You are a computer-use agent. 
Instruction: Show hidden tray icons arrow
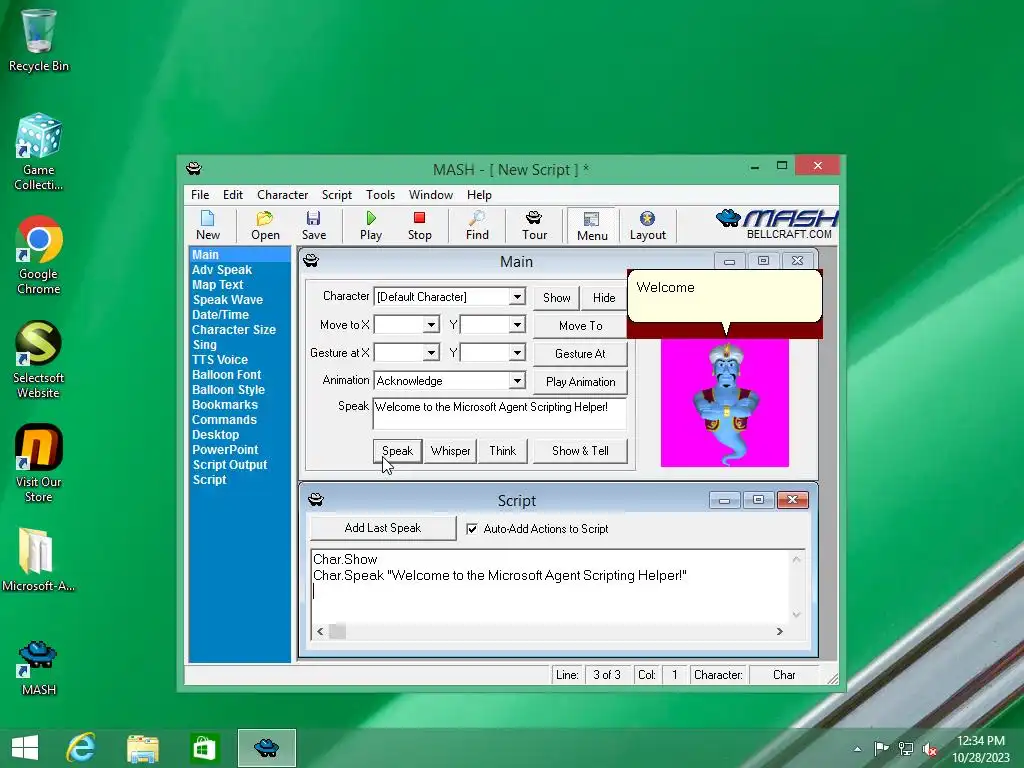857,749
